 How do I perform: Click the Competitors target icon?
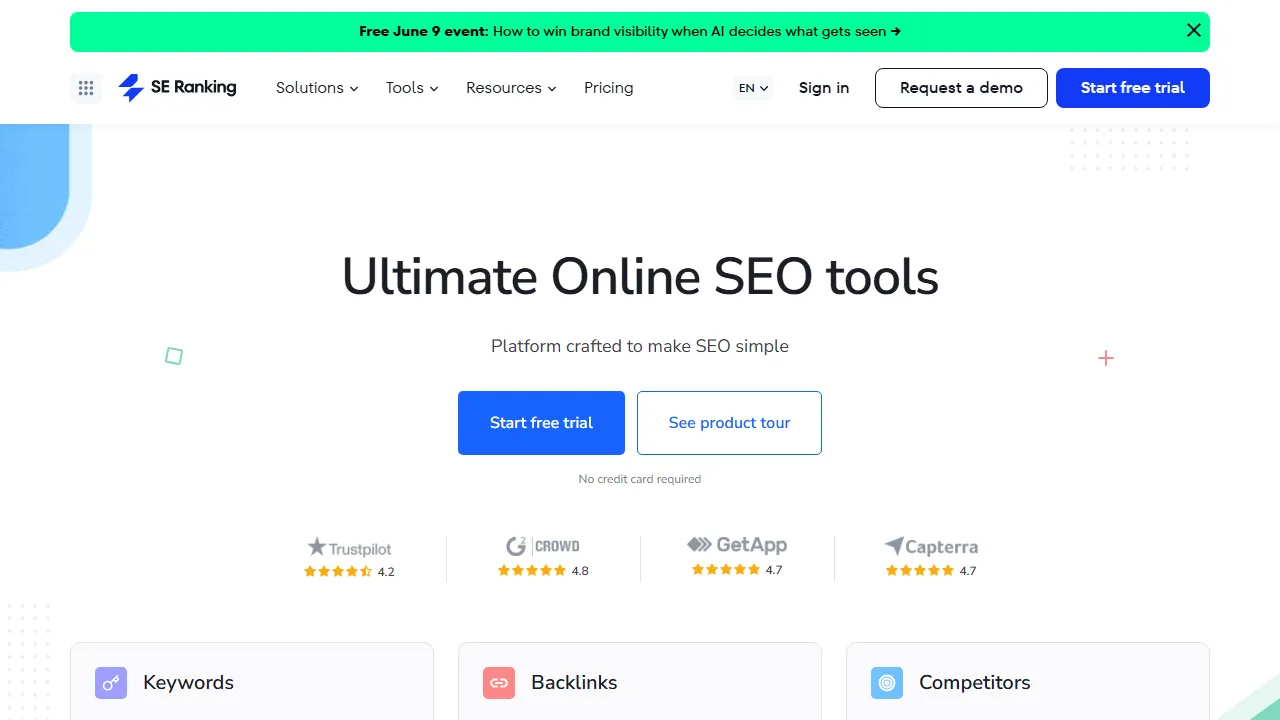887,683
